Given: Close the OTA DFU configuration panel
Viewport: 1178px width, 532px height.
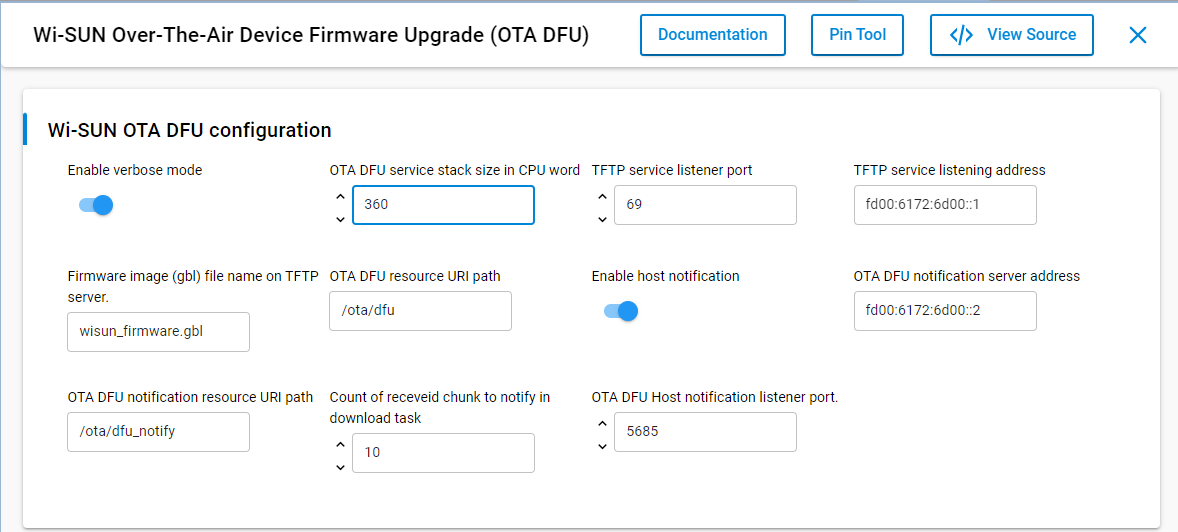Looking at the screenshot, I should point(1137,35).
